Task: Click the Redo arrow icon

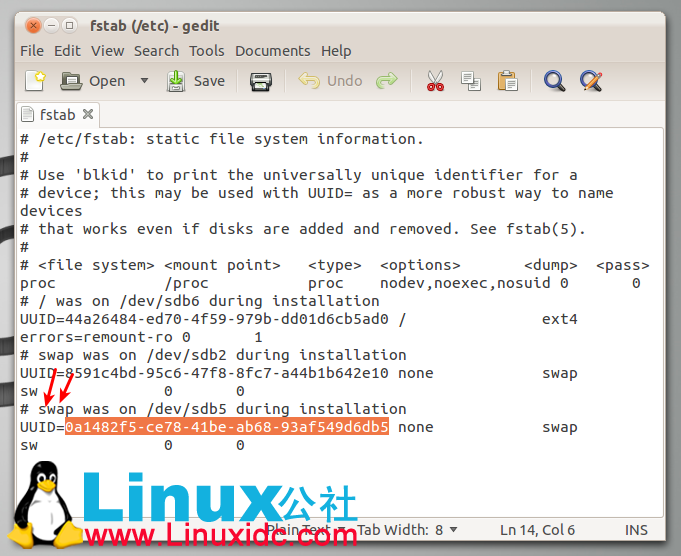Action: point(387,81)
